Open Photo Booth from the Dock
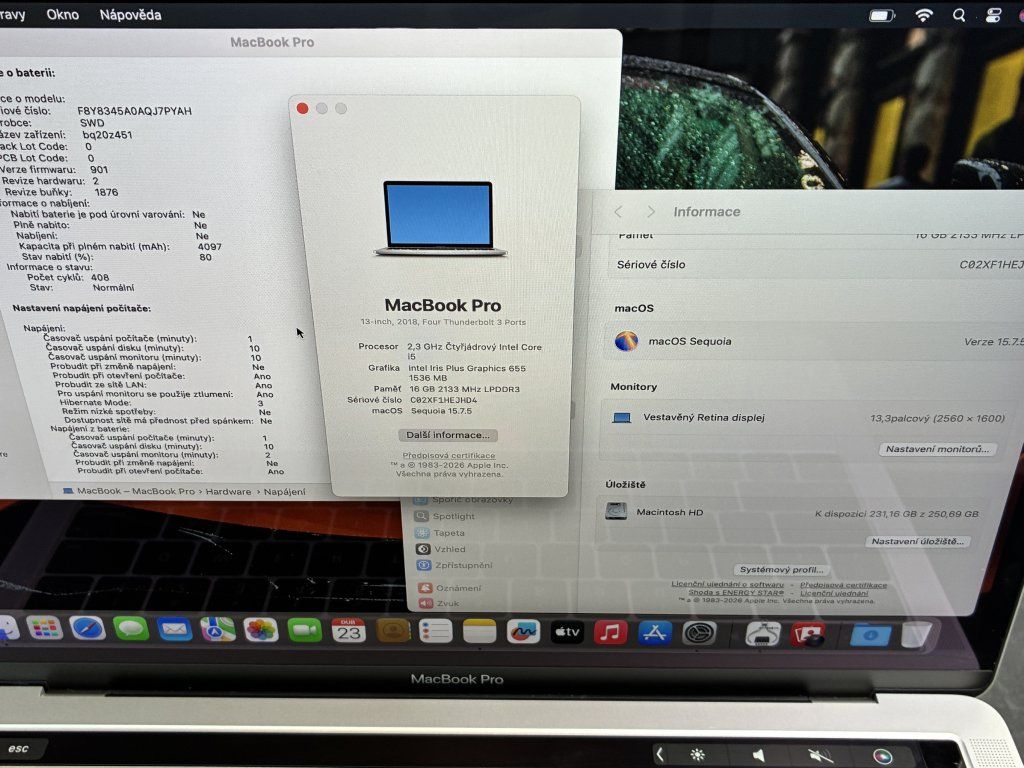The width and height of the screenshot is (1024, 768). pyautogui.click(x=808, y=635)
